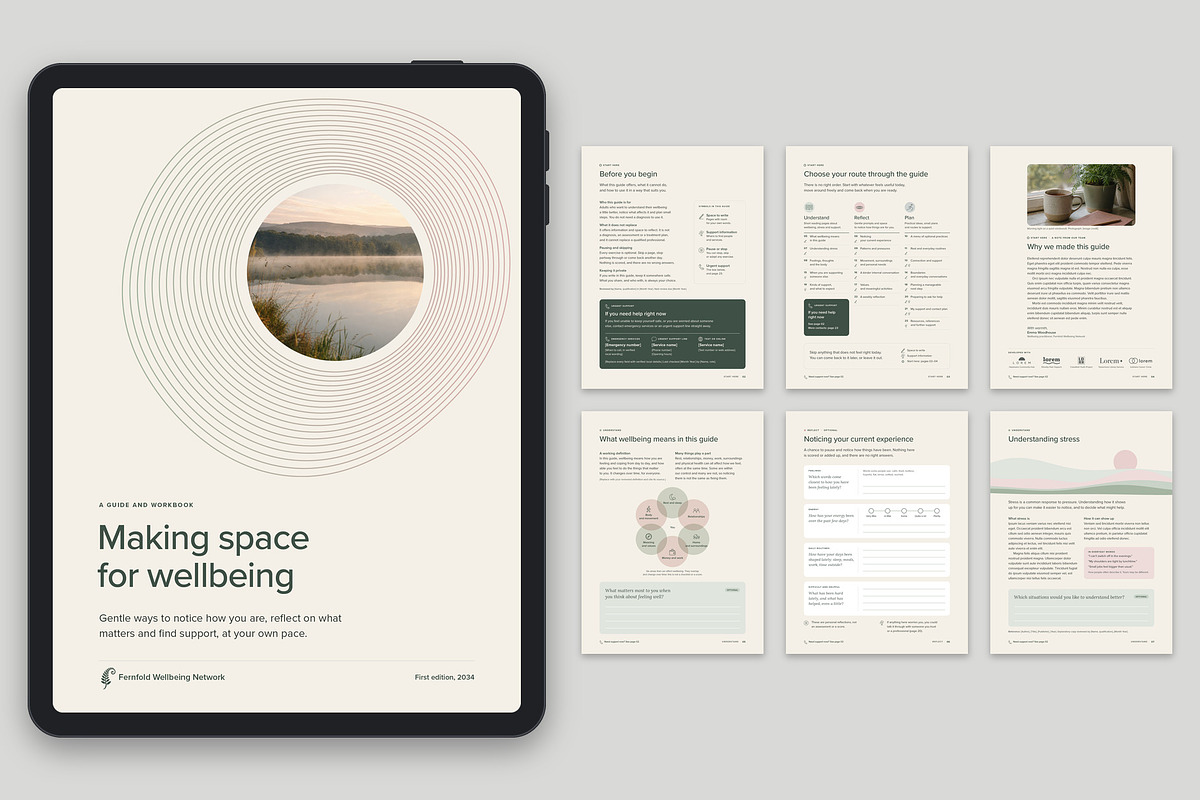Select the Reflect section icon
Viewport: 1200px width, 800px height.
pyautogui.click(x=859, y=207)
